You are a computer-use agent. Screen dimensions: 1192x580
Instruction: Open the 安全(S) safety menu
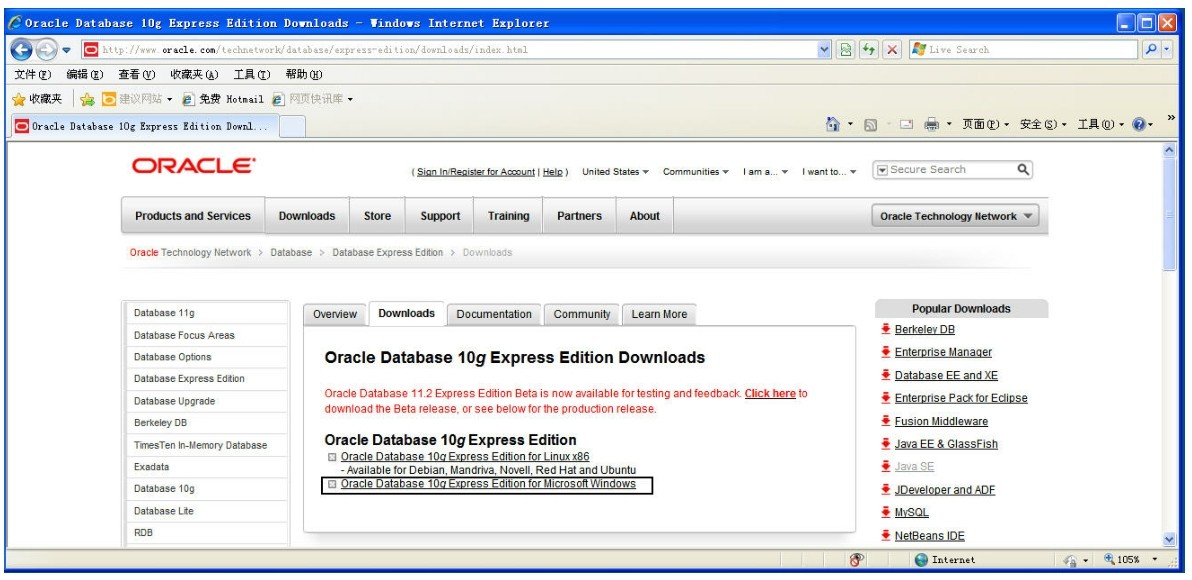pyautogui.click(x=1043, y=125)
